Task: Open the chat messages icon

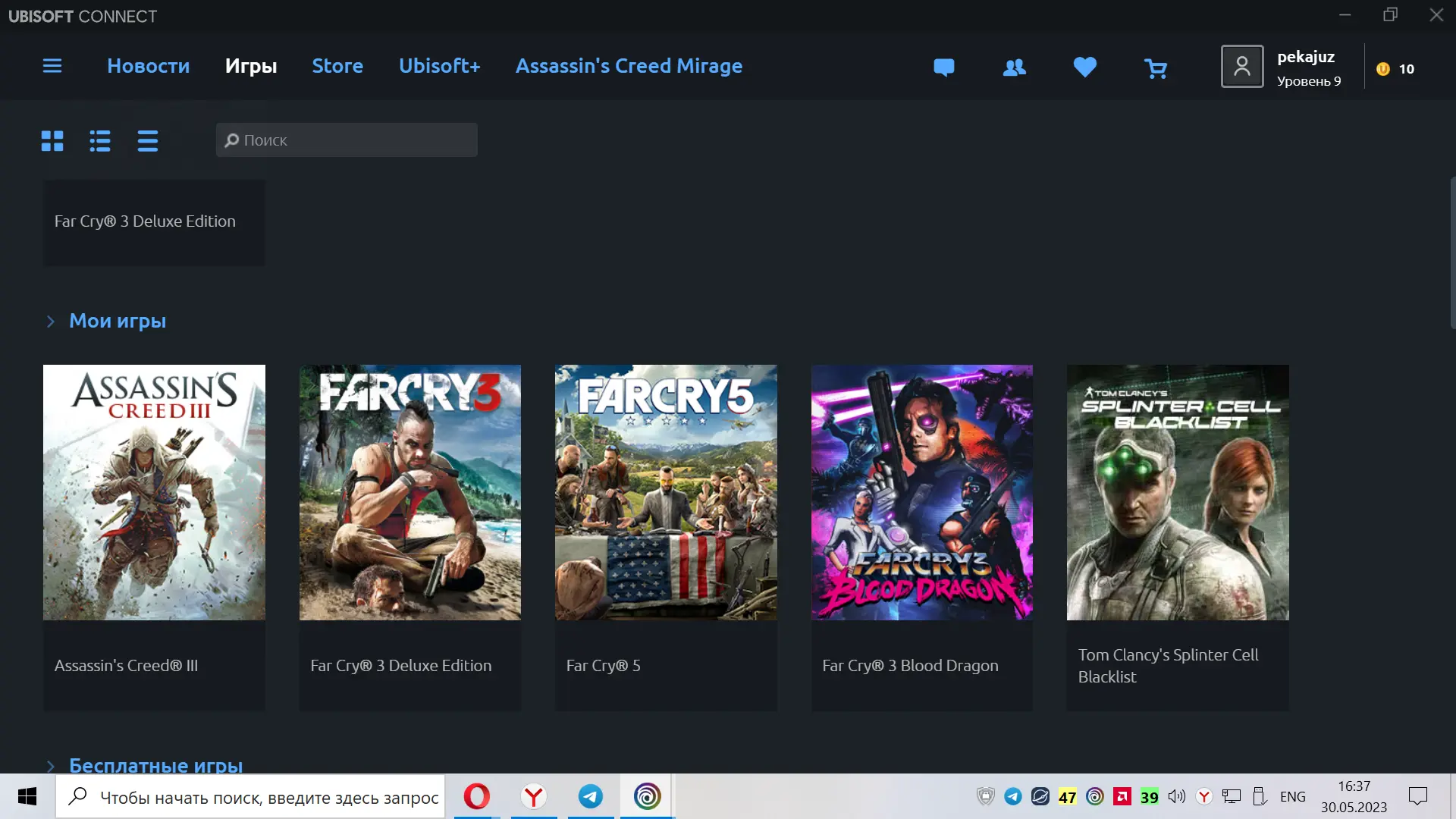Action: pos(944,67)
